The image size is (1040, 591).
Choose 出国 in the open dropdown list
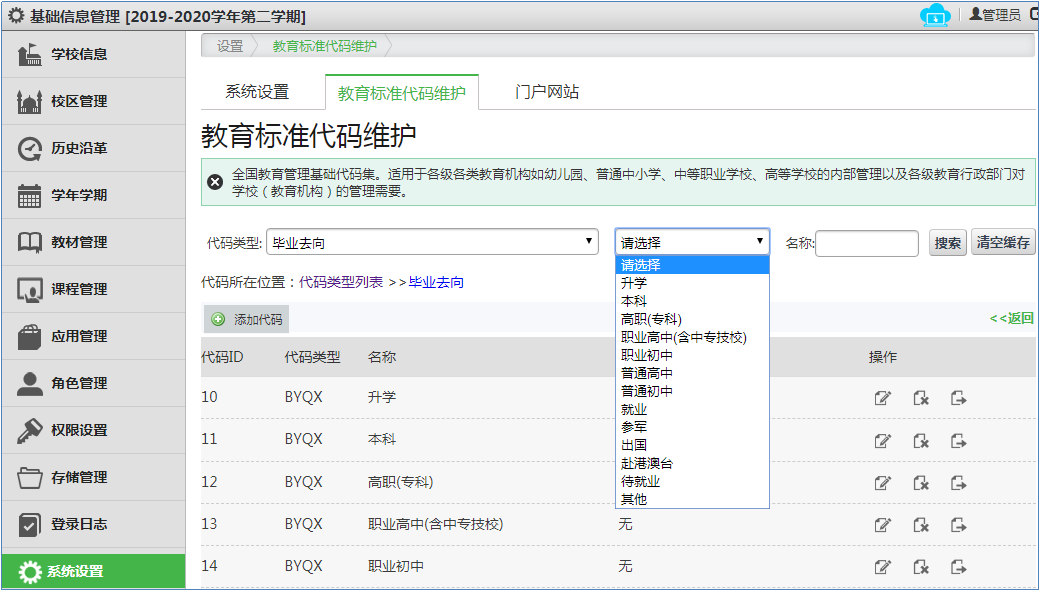[x=634, y=445]
